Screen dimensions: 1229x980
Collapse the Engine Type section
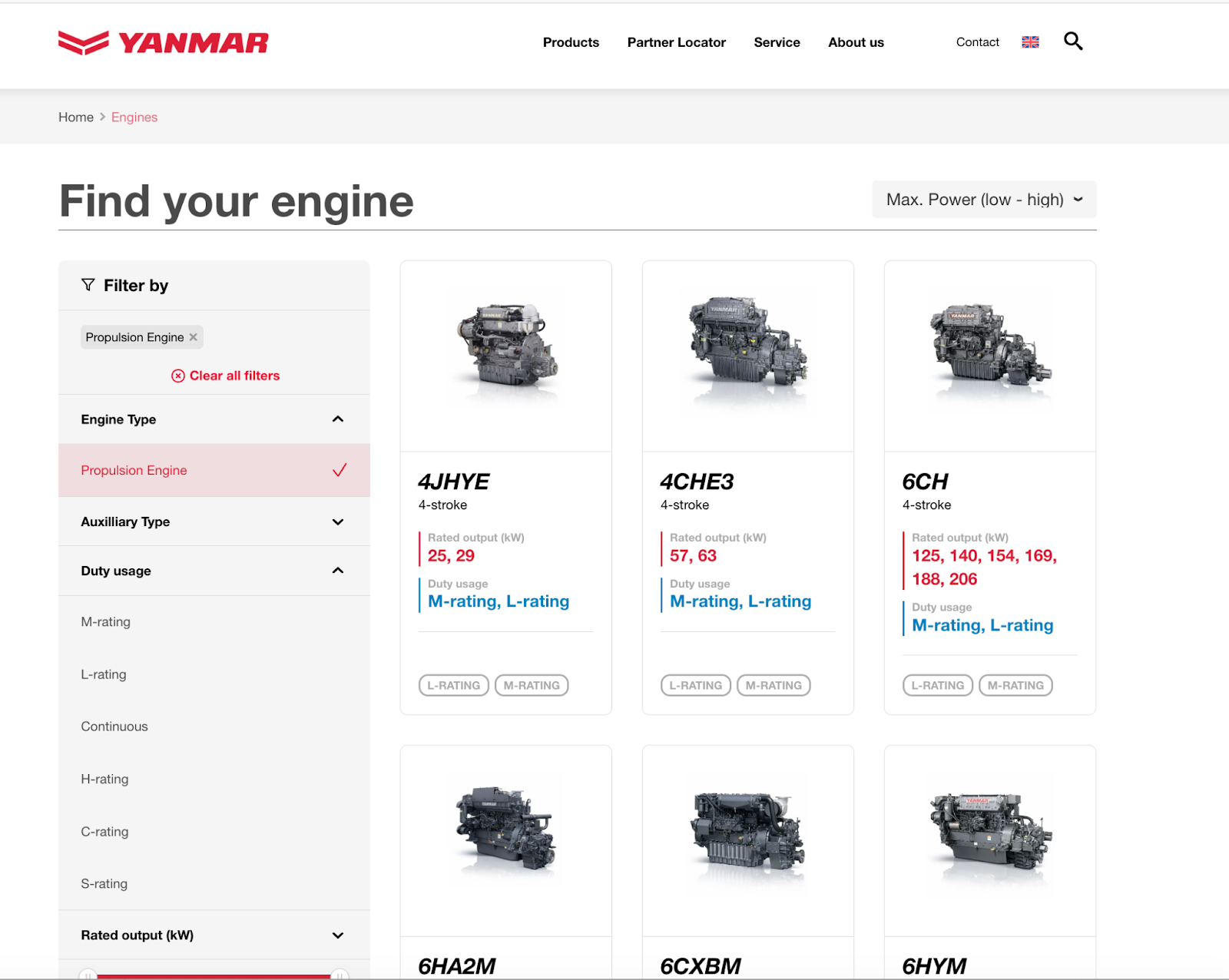pyautogui.click(x=214, y=419)
